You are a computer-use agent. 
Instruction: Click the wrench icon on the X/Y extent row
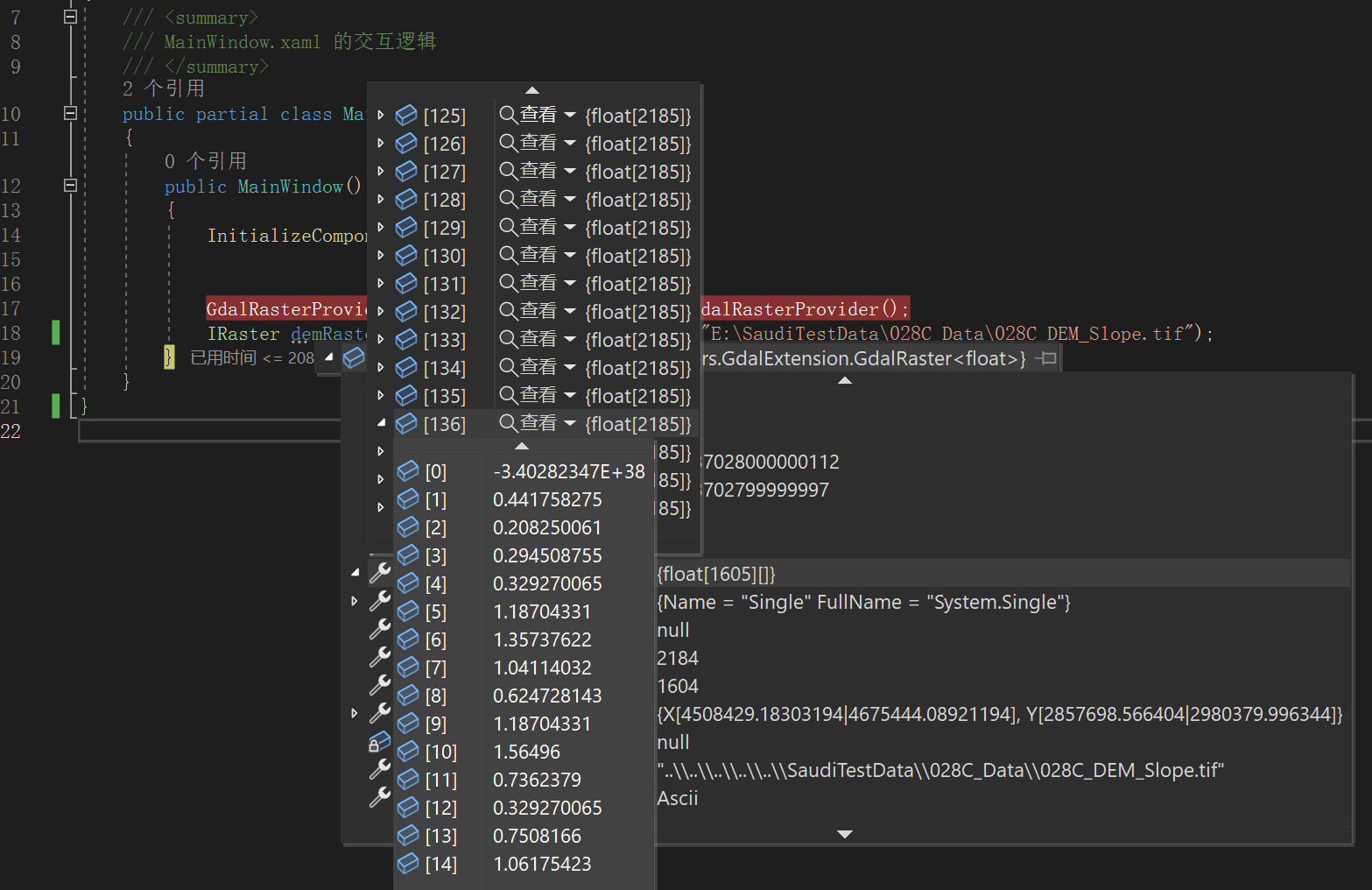380,713
